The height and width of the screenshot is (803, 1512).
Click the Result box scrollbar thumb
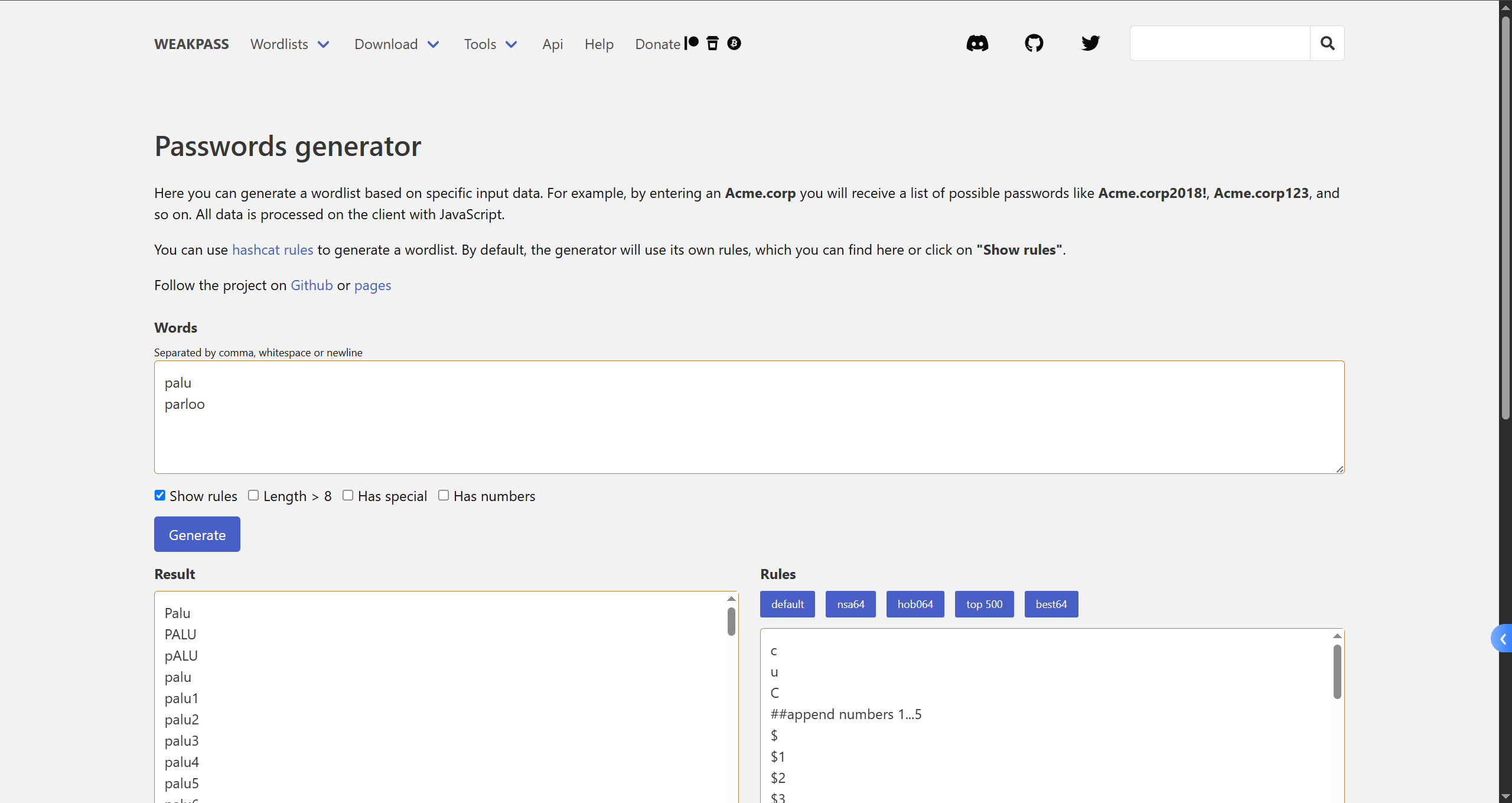coord(731,622)
